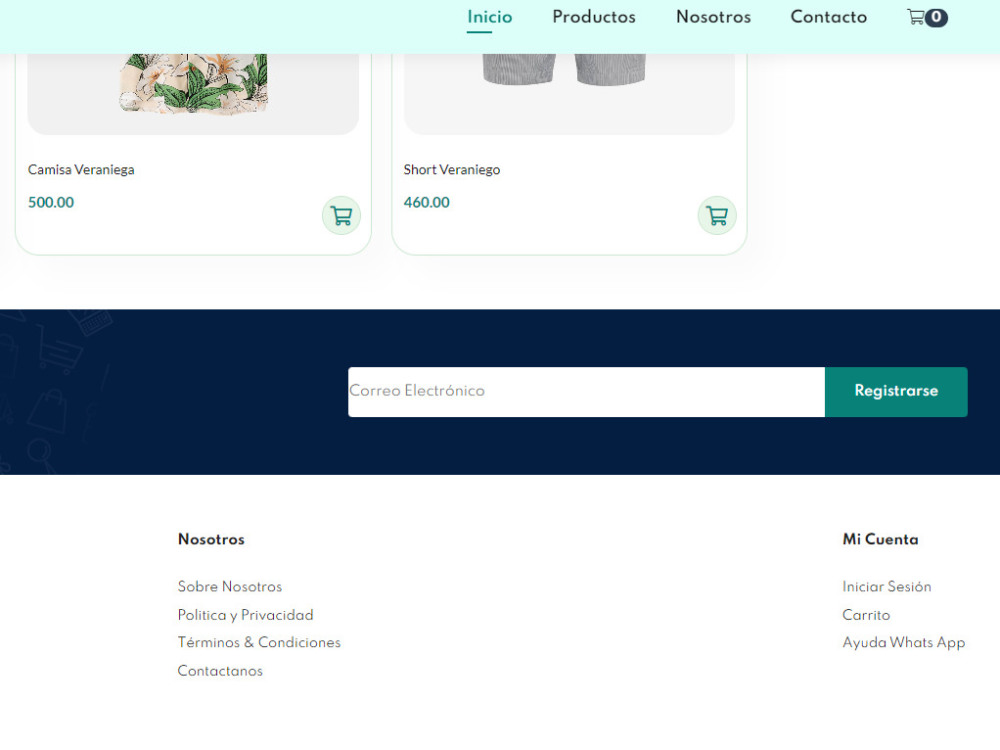Image resolution: width=1000 pixels, height=750 pixels.
Task: Open the Productos menu item
Action: pyautogui.click(x=594, y=17)
